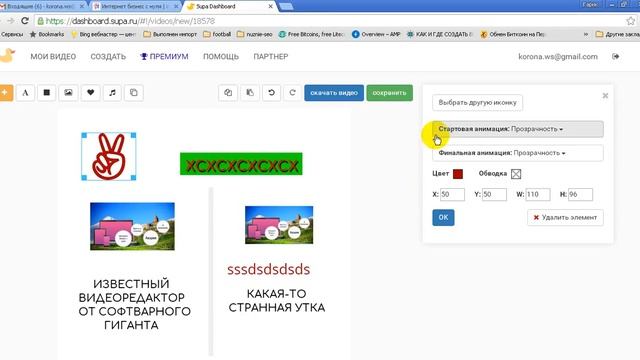The image size is (640, 360).
Task: Confirm with the OK button
Action: click(x=443, y=217)
